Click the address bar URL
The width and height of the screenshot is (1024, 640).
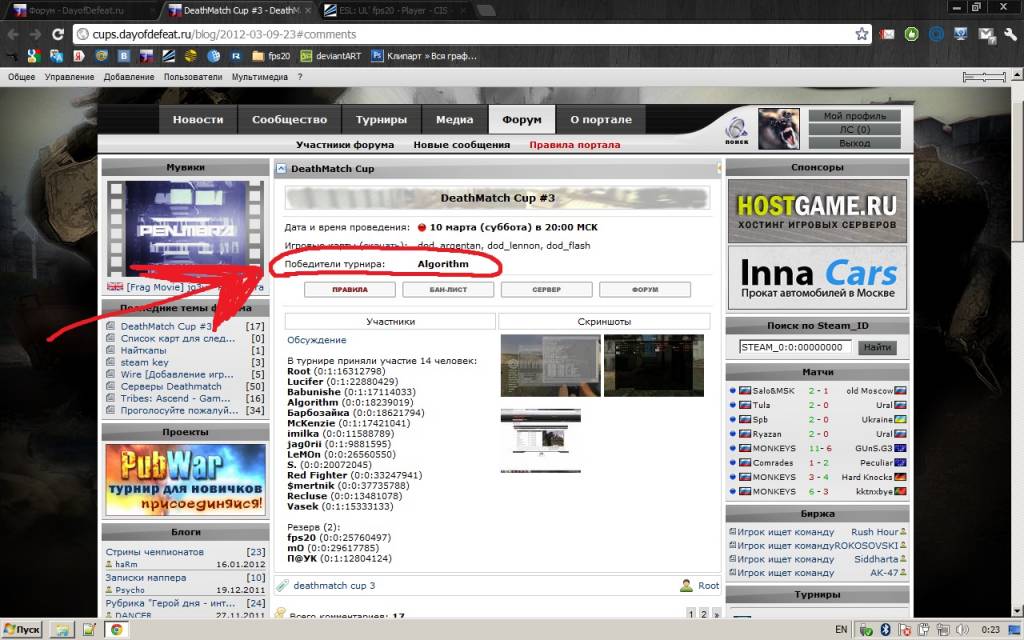(x=224, y=34)
